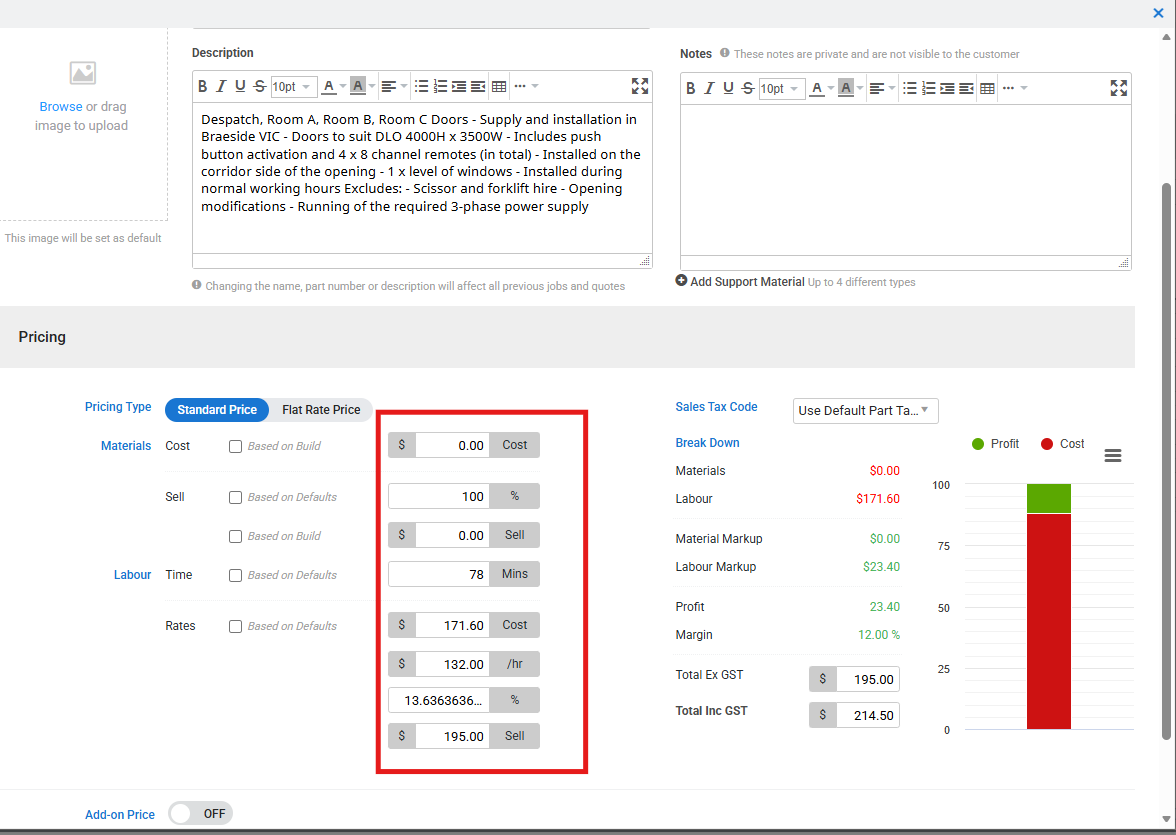Apply bold in the Notes editor

point(691,89)
